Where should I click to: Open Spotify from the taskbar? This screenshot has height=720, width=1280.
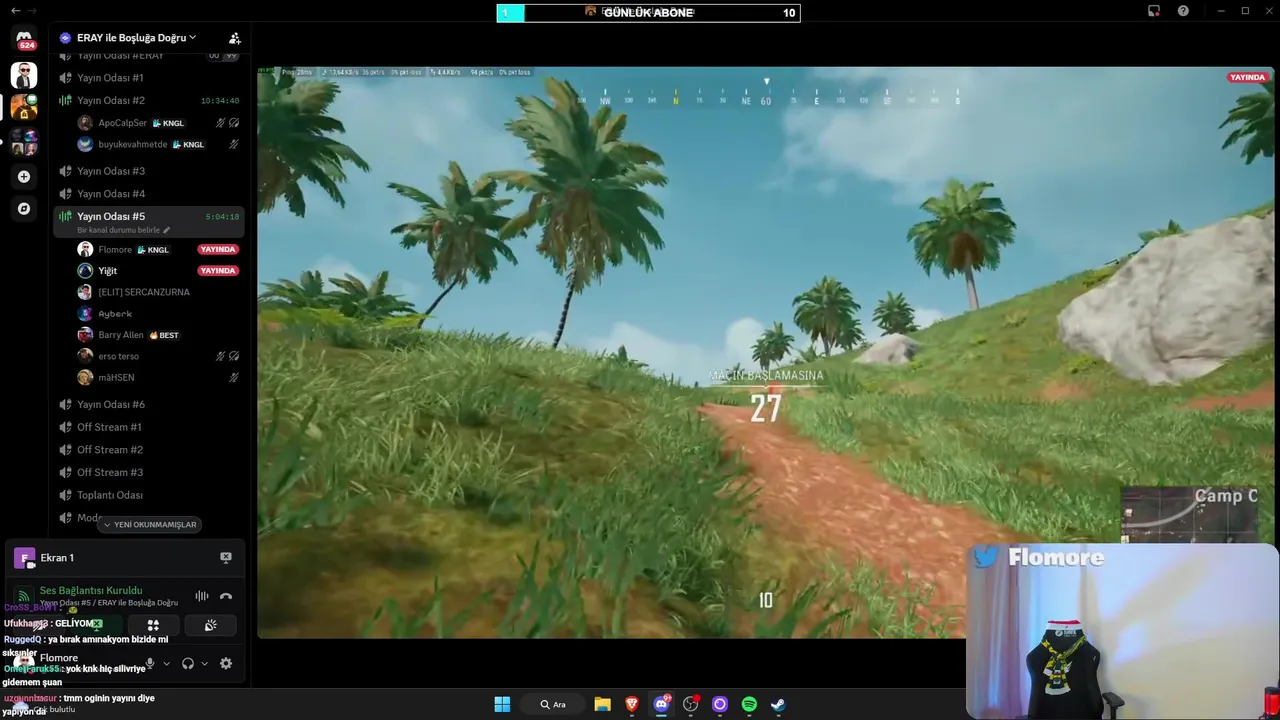pos(749,704)
